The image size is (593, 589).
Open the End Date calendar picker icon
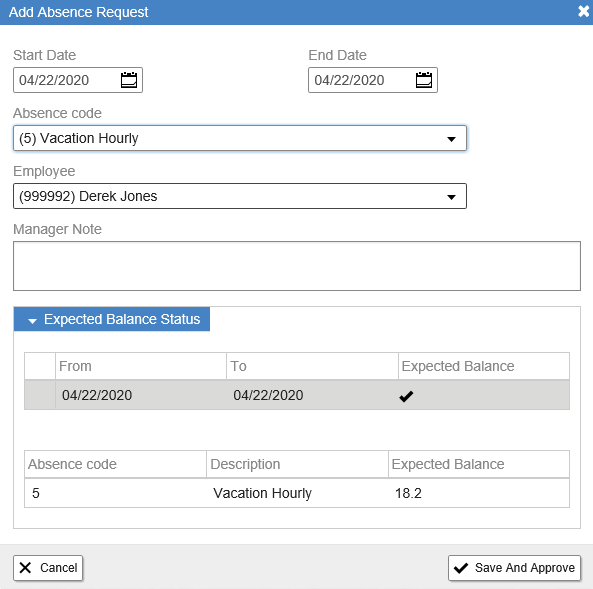424,80
